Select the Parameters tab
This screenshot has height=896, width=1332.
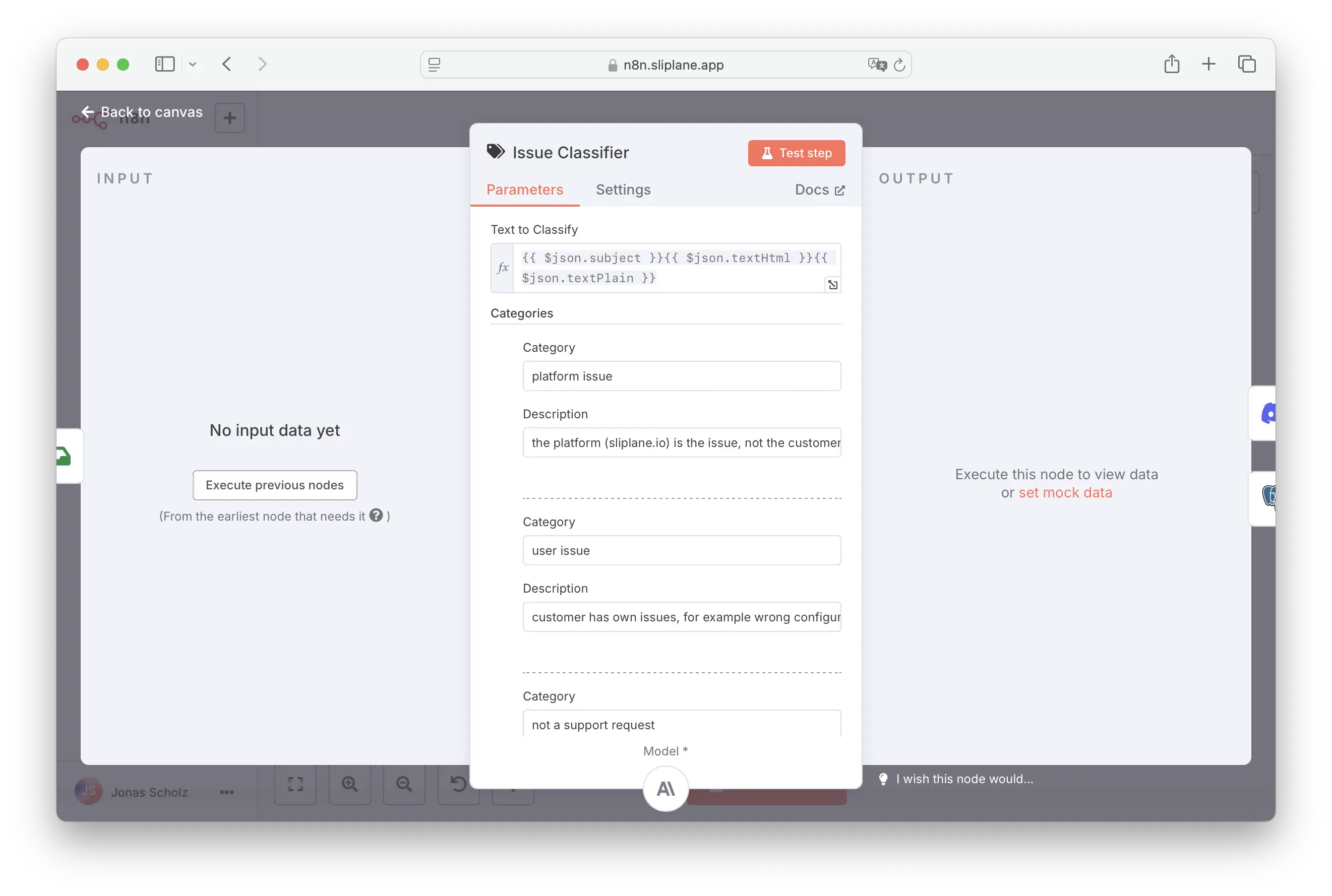click(x=524, y=189)
